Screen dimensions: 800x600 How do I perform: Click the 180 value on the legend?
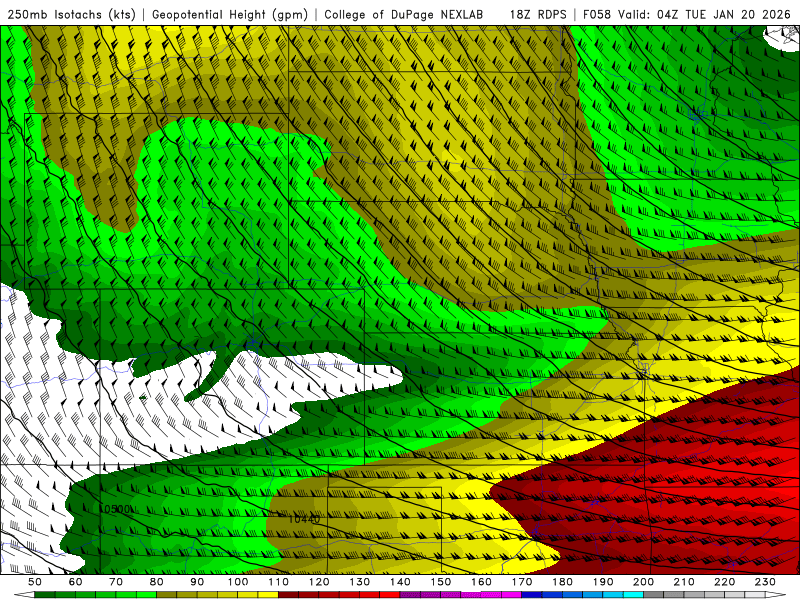pos(563,582)
